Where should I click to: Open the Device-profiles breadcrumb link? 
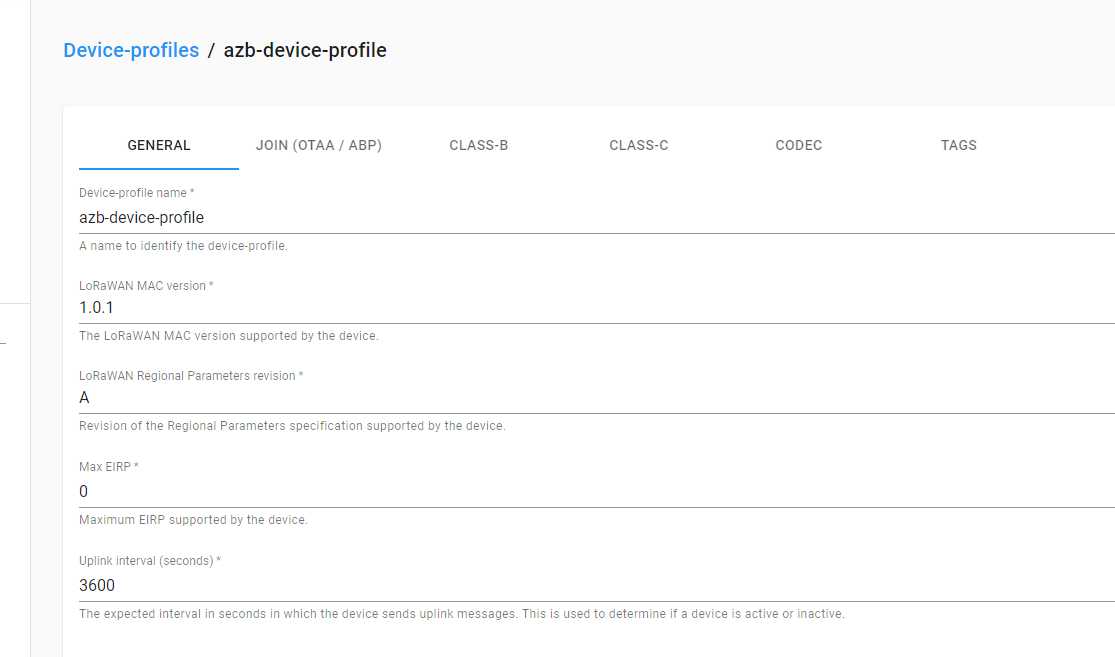[131, 50]
